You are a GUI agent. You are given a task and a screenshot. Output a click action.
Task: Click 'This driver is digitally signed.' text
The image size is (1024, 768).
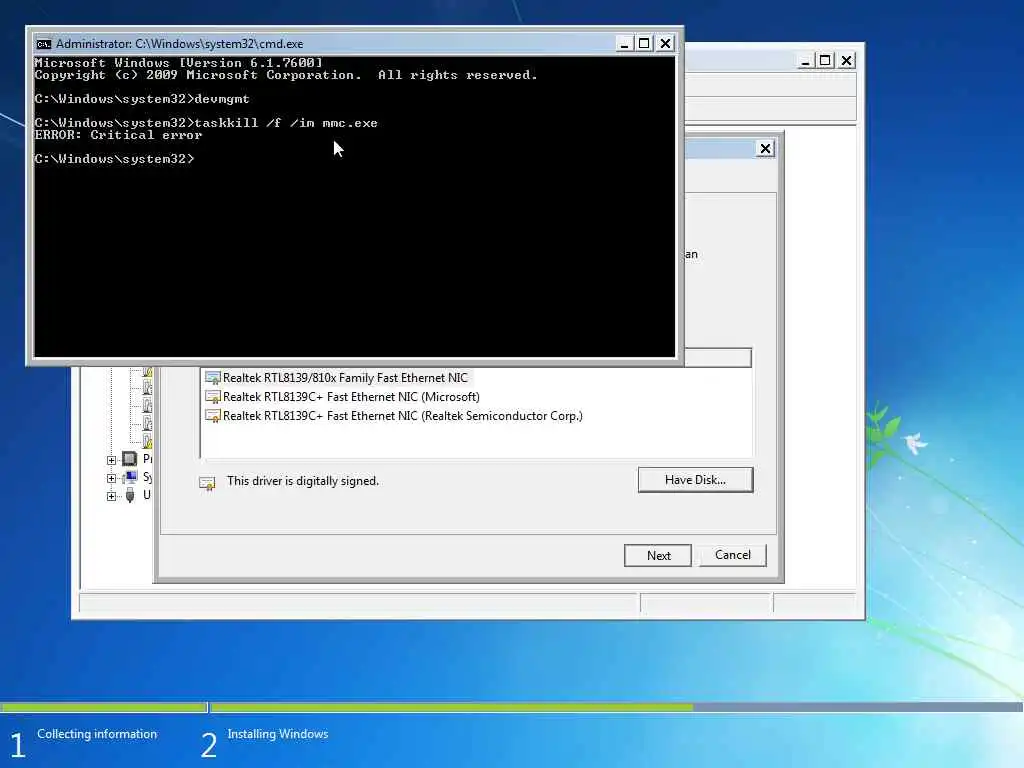point(303,481)
